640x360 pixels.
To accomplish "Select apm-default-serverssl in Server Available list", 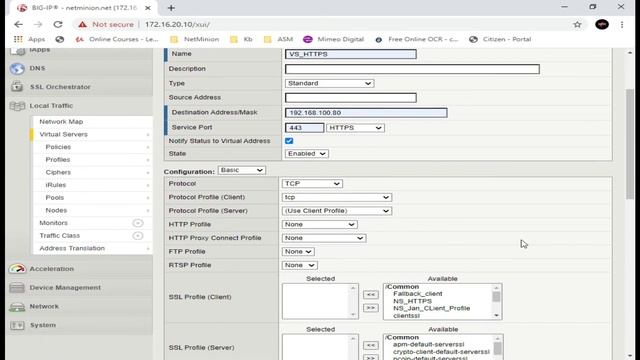I will tap(429, 344).
